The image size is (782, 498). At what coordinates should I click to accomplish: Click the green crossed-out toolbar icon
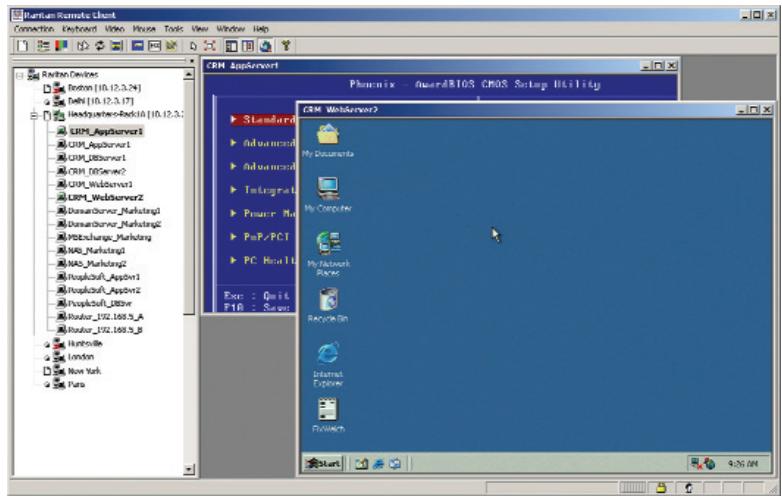coord(172,46)
